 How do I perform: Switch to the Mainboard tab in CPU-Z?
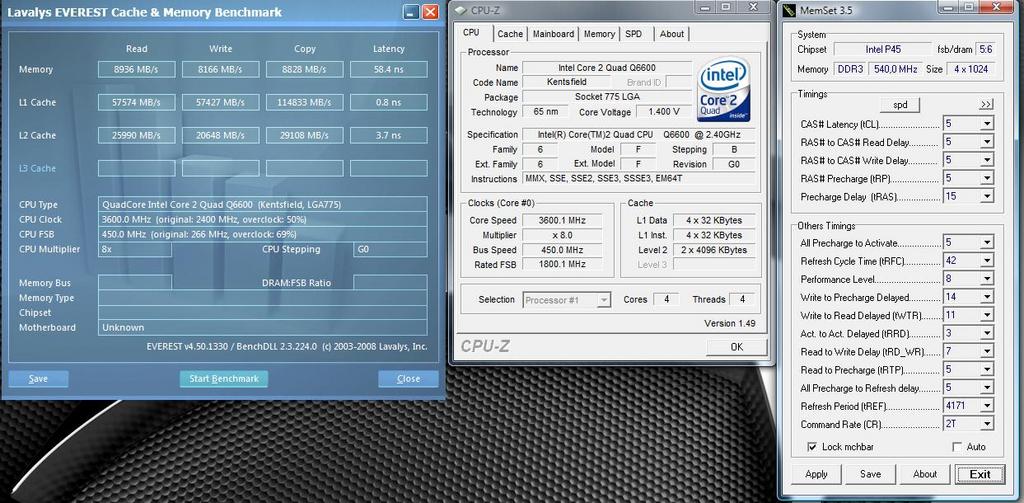pos(553,34)
